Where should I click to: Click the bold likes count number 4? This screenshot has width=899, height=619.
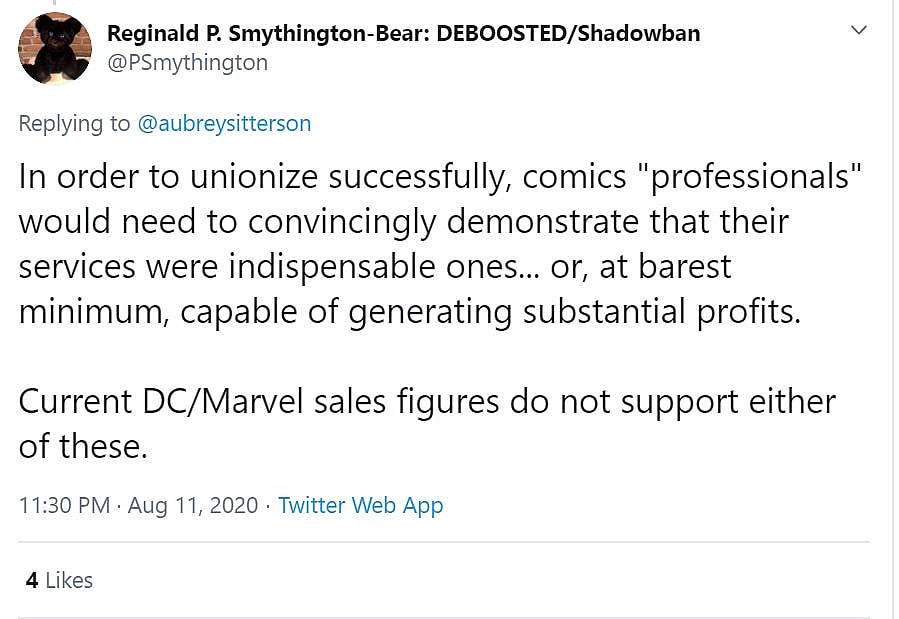point(32,580)
